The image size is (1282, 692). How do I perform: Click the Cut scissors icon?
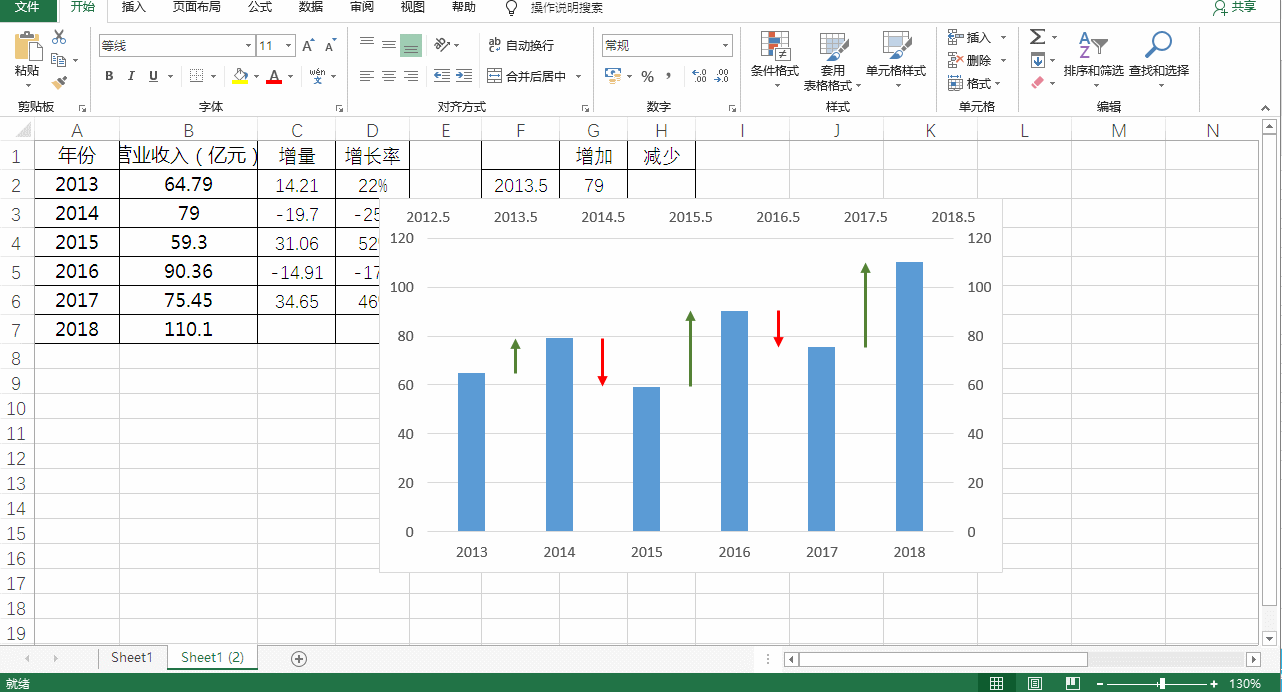point(58,36)
